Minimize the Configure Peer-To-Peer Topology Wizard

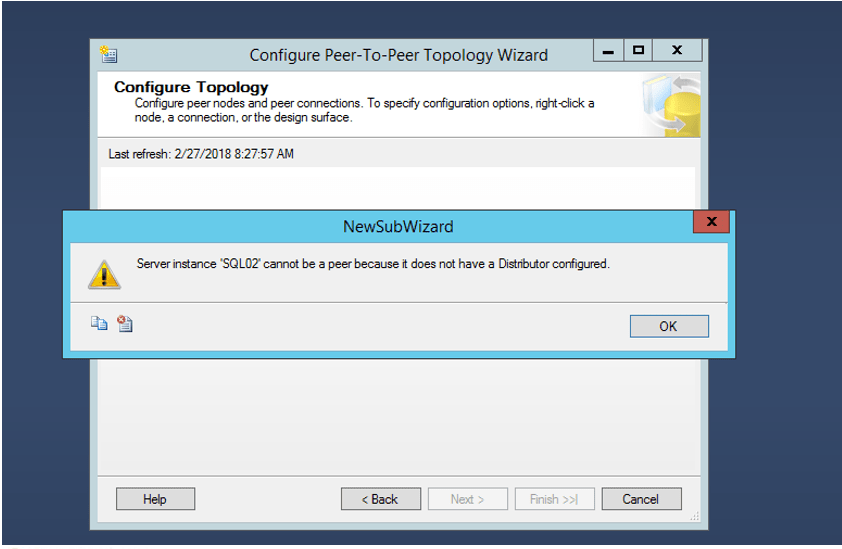click(x=608, y=50)
